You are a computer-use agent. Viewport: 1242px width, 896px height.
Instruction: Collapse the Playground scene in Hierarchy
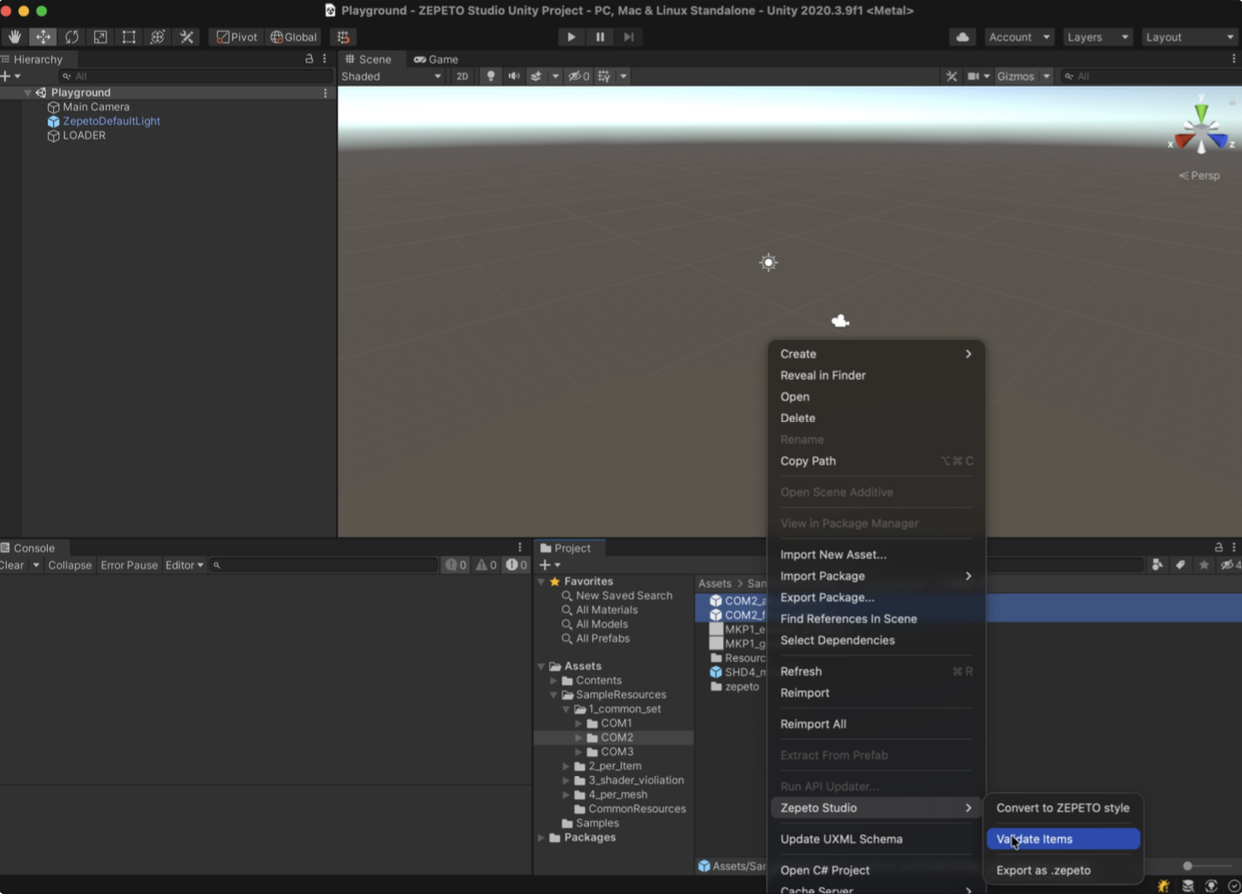coord(28,93)
